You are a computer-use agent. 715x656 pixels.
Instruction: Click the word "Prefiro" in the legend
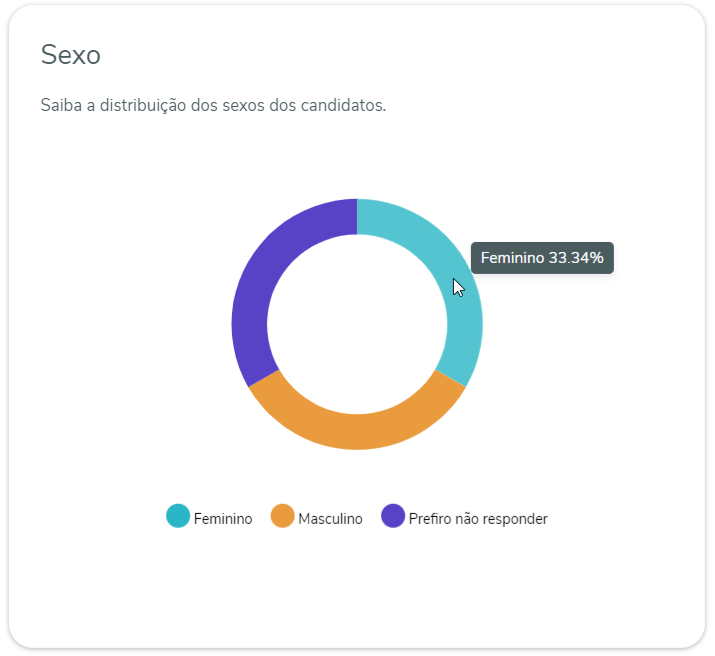pos(430,519)
